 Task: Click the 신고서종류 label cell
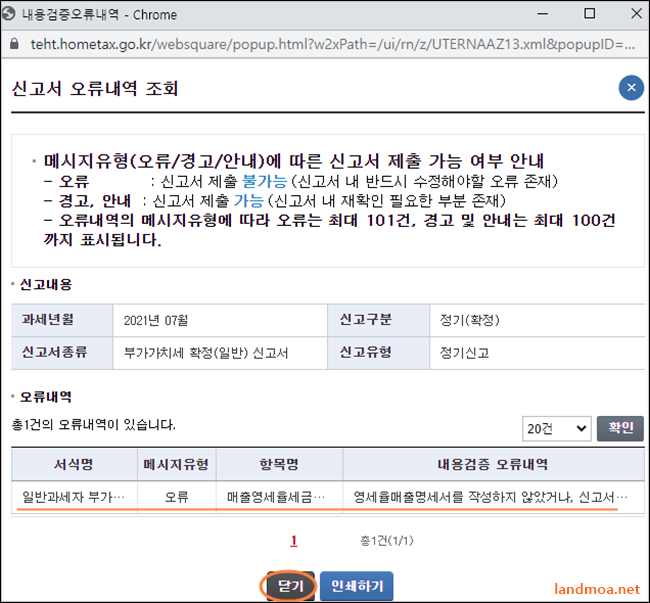pyautogui.click(x=62, y=353)
